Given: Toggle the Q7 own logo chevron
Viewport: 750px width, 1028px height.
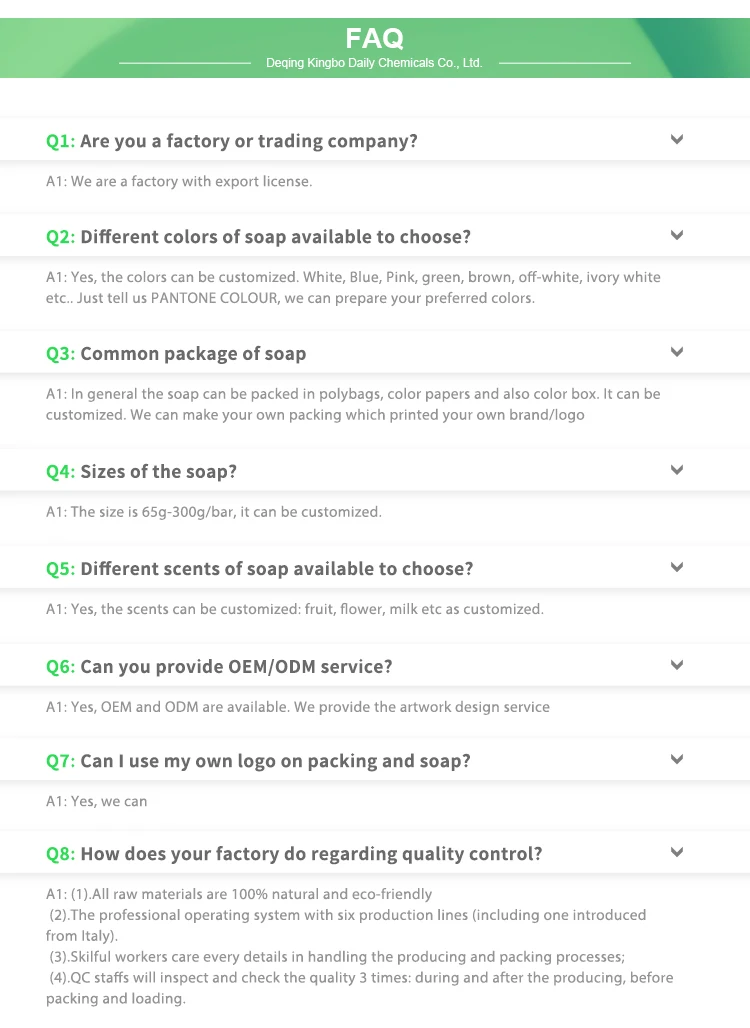Looking at the screenshot, I should tap(677, 760).
